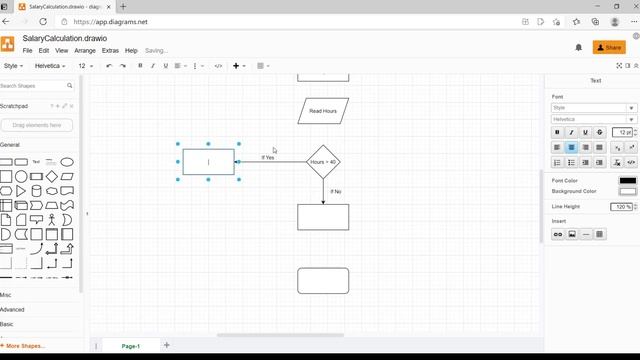Open the Helvetica font dropdown in the toolbar
640x360 pixels.
[x=50, y=66]
